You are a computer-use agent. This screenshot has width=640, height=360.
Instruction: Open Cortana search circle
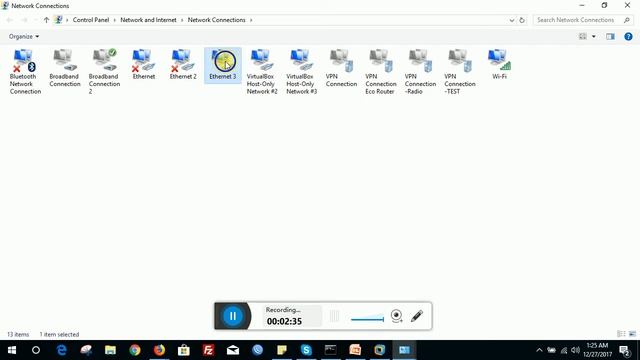36,350
